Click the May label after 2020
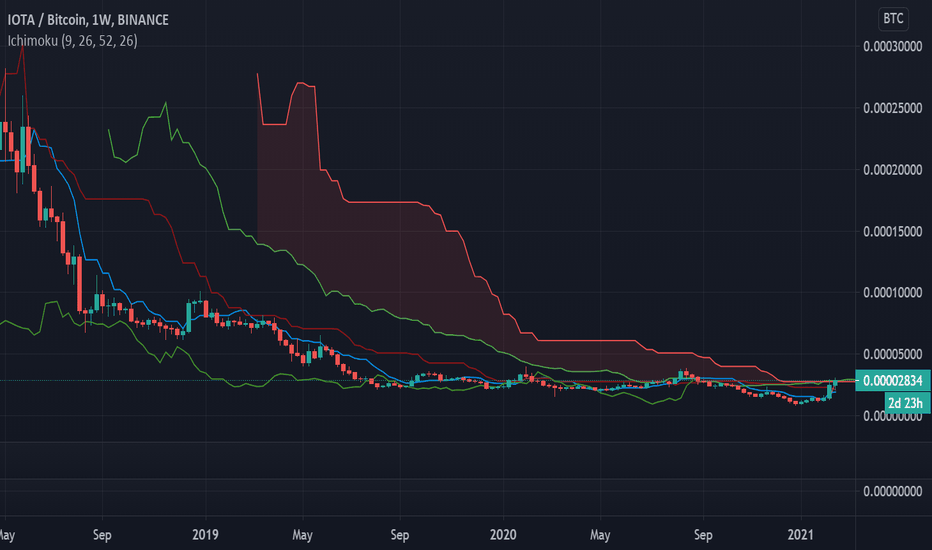 click(x=600, y=535)
